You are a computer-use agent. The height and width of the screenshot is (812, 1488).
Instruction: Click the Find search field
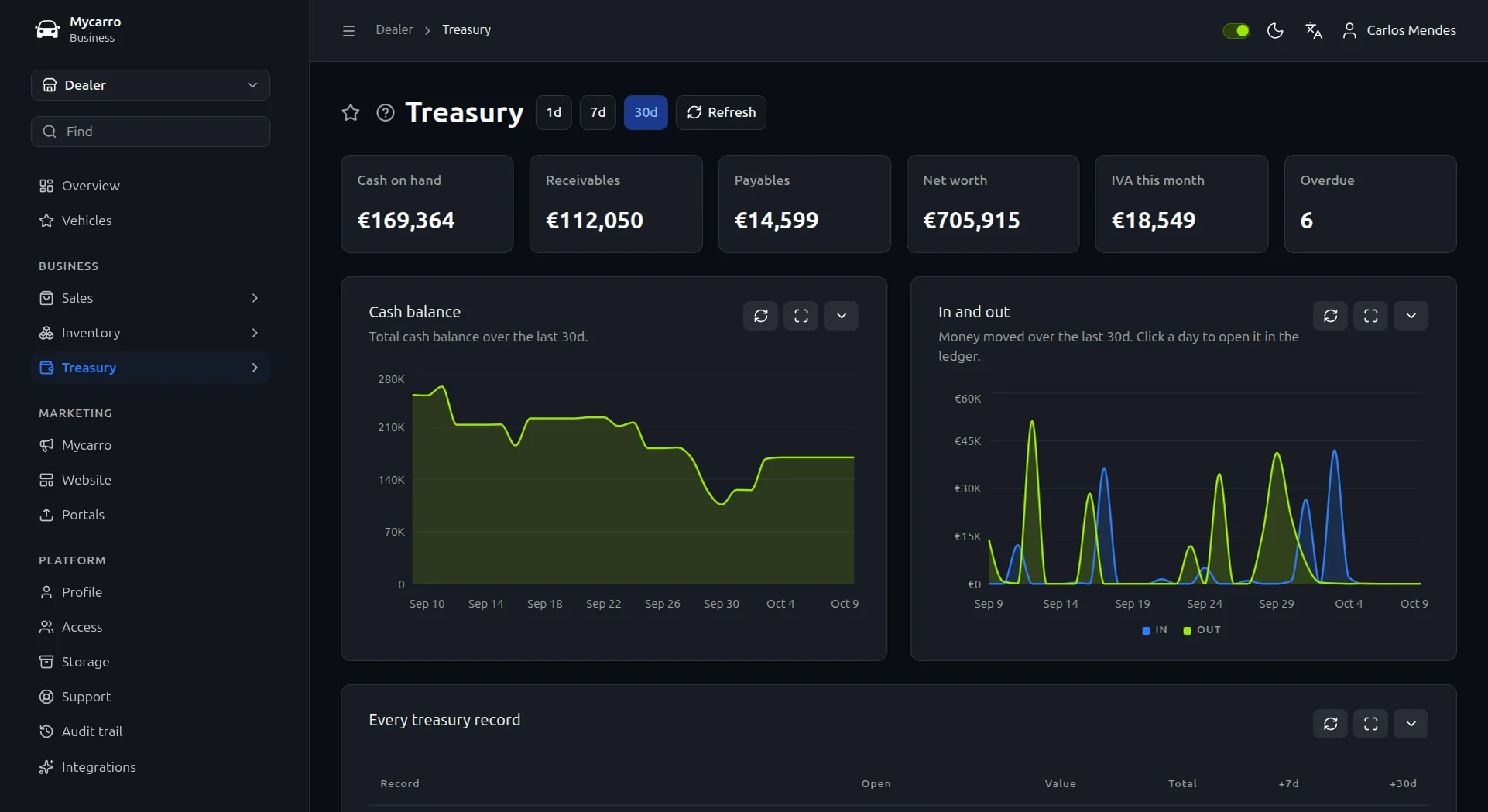coord(150,132)
